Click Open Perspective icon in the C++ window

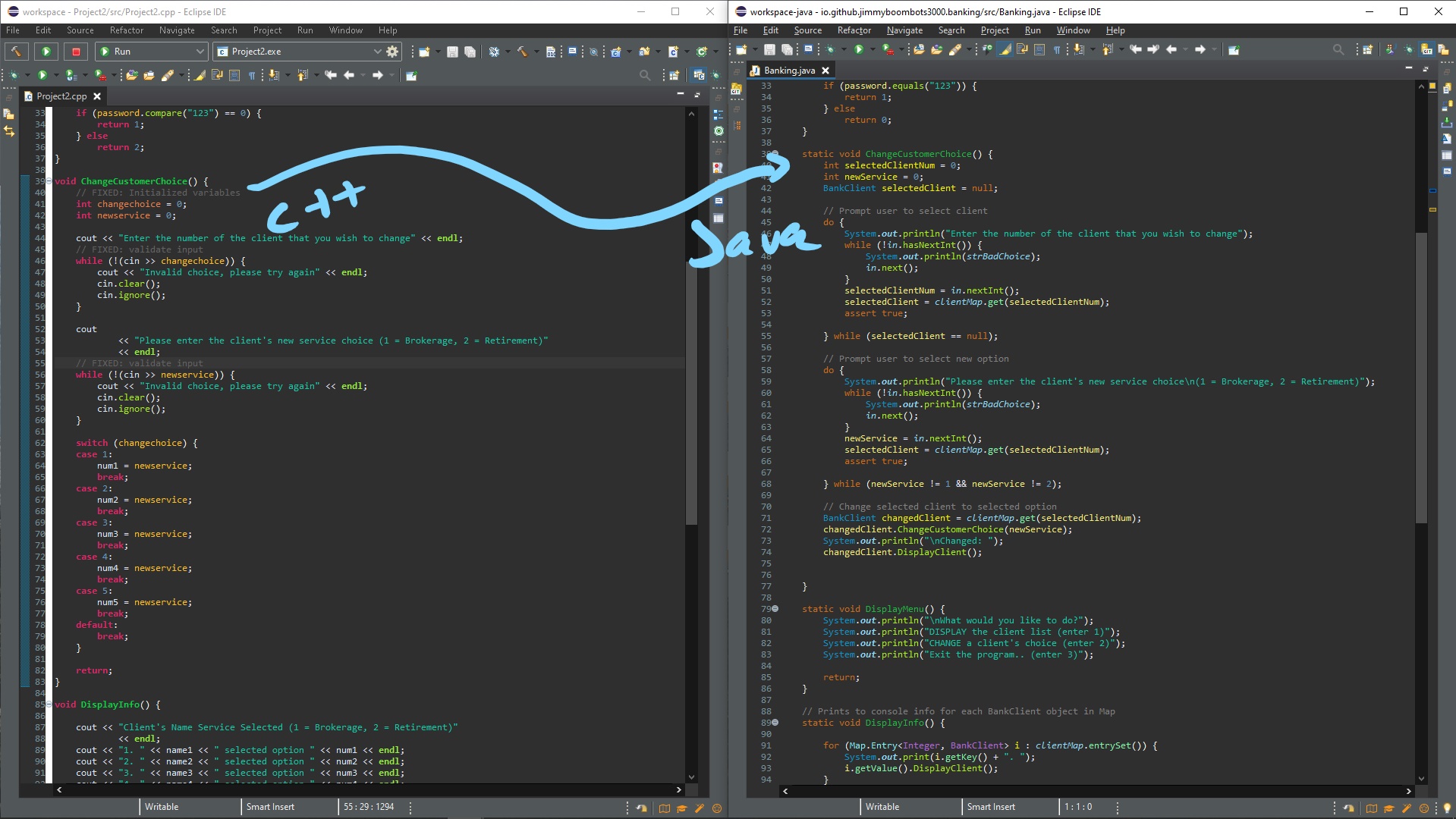[x=674, y=75]
